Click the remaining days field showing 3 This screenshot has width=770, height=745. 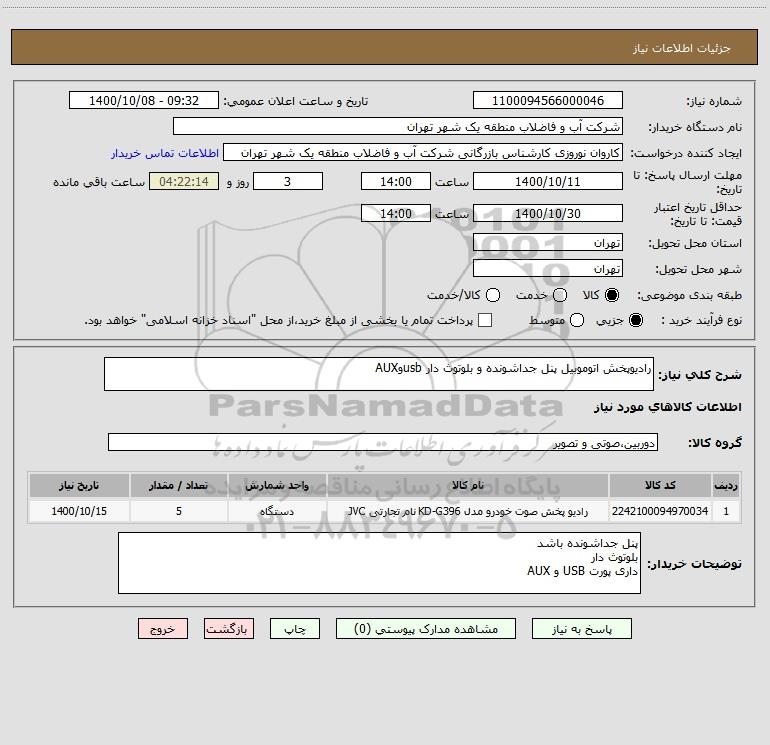pos(288,181)
